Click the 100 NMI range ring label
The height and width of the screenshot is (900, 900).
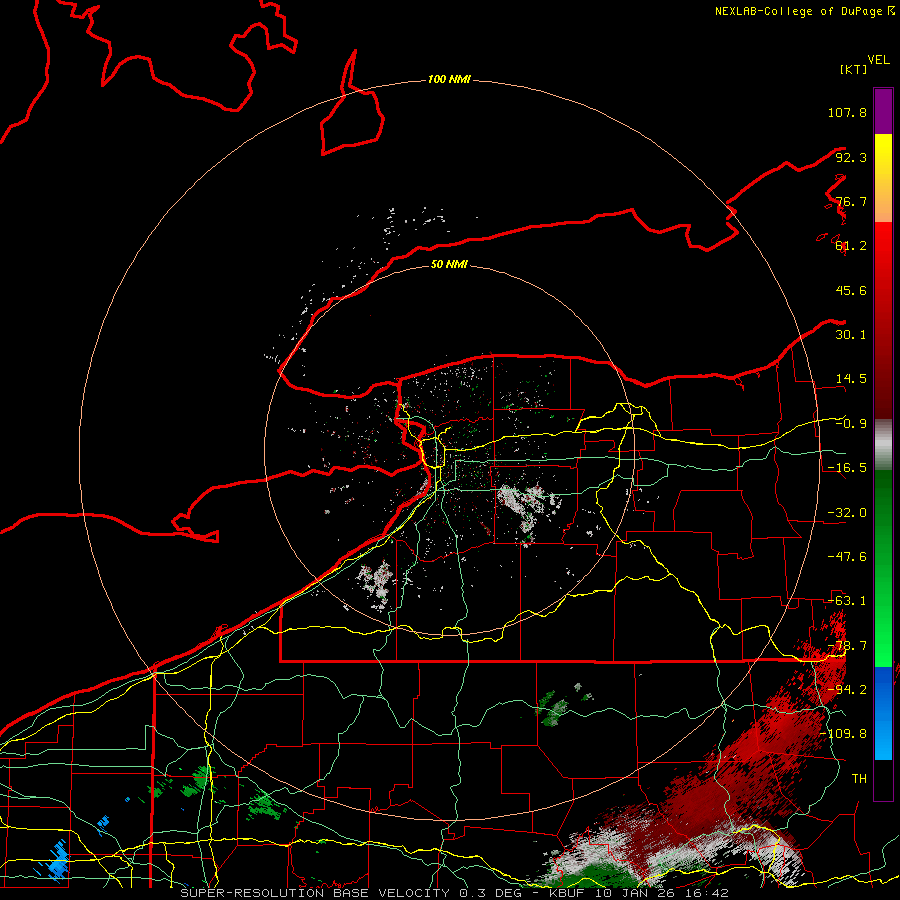[x=449, y=79]
